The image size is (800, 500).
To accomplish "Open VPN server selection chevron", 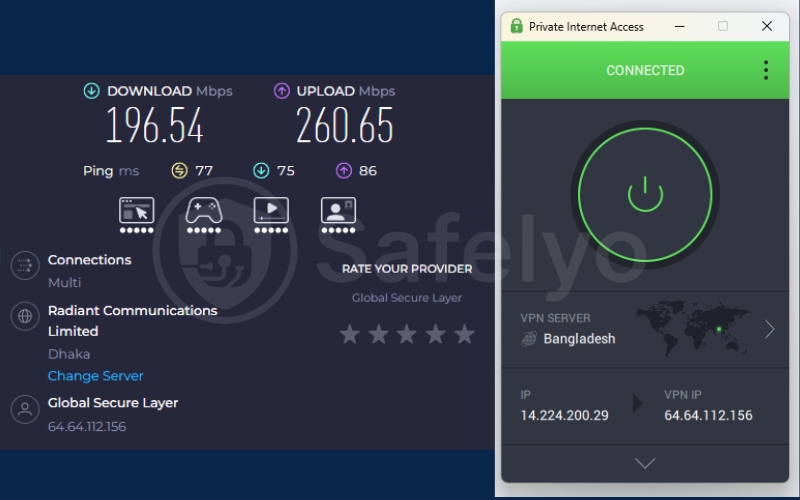I will pyautogui.click(x=769, y=329).
